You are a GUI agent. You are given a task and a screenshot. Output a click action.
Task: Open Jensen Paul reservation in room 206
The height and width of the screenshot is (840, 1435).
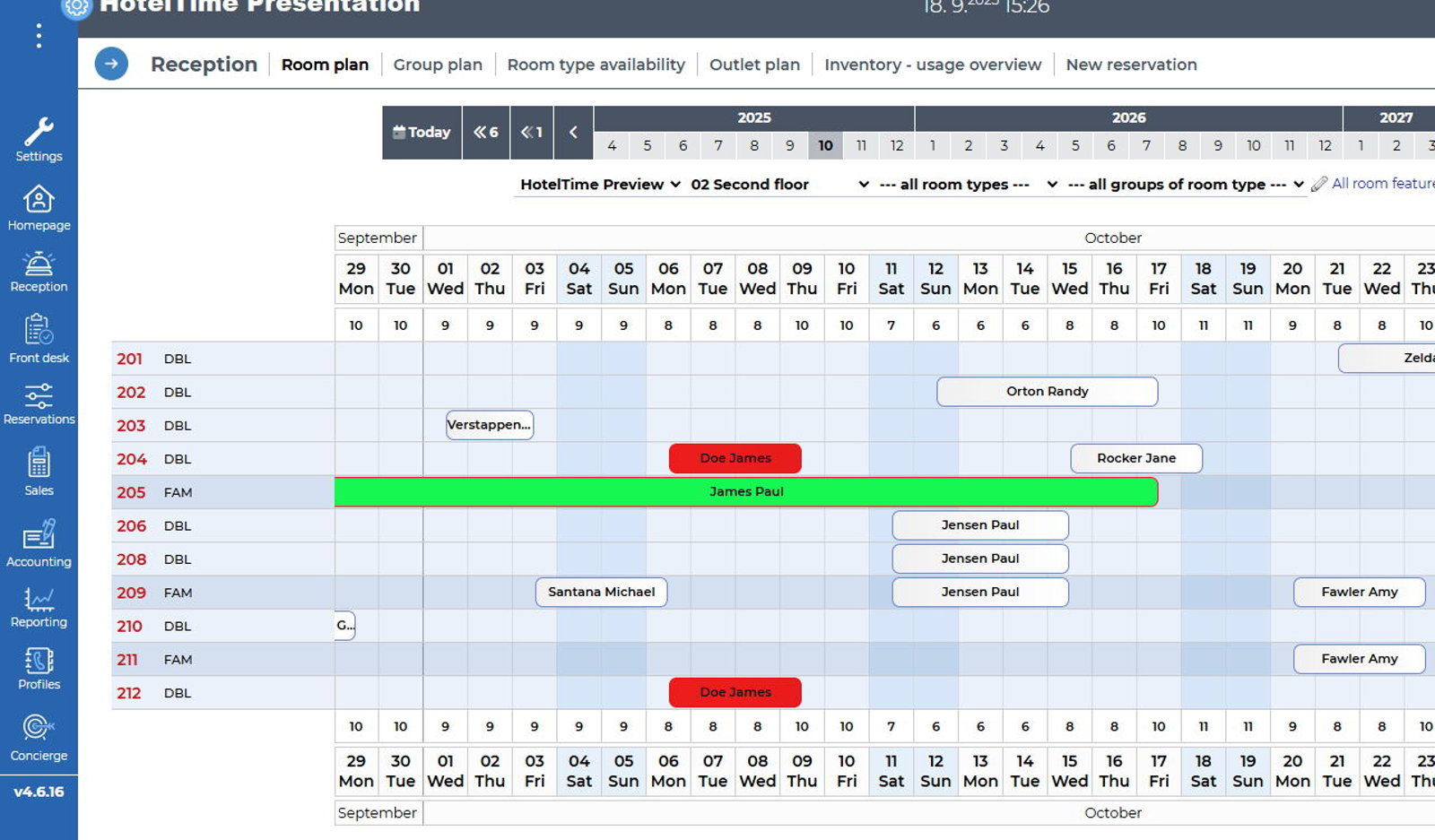980,525
